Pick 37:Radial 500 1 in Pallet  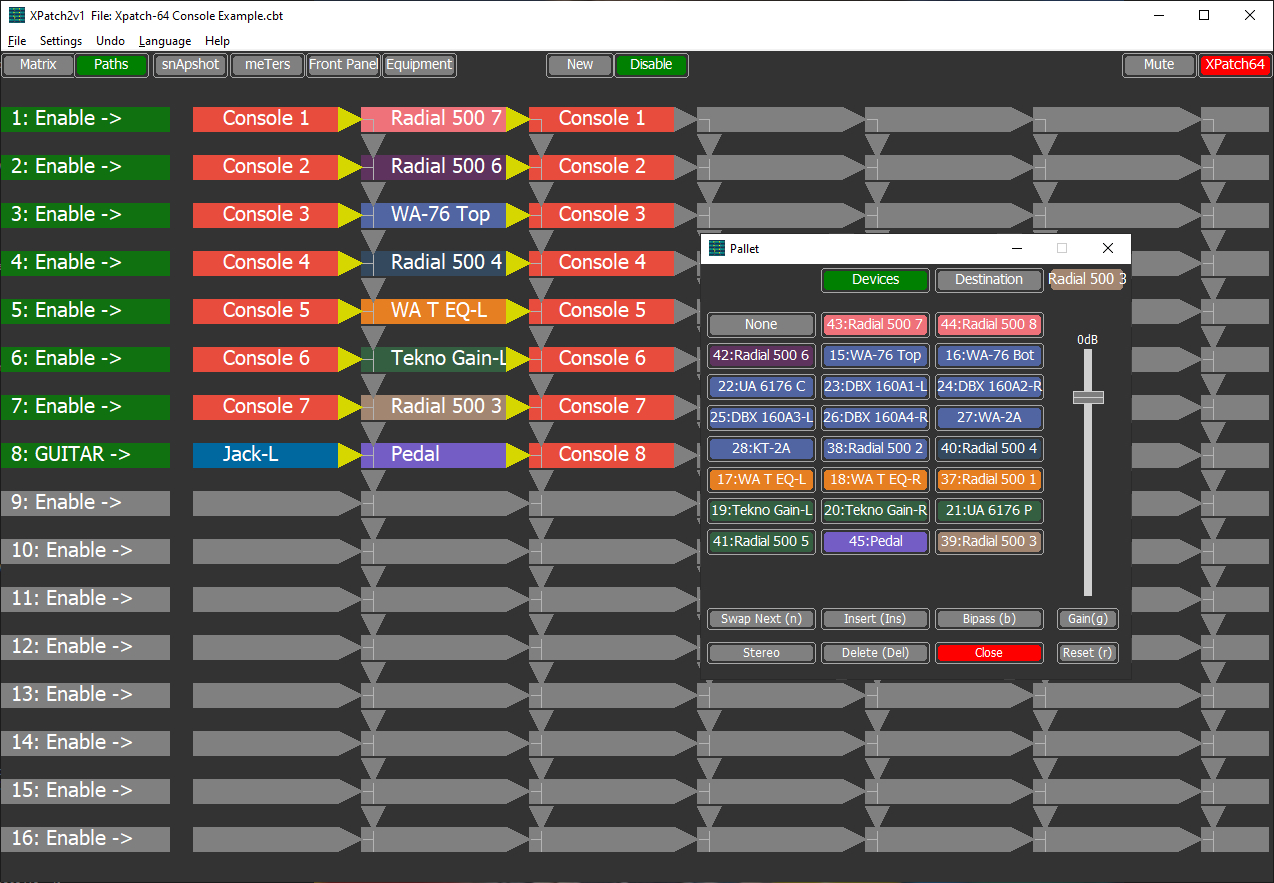pyautogui.click(x=989, y=480)
